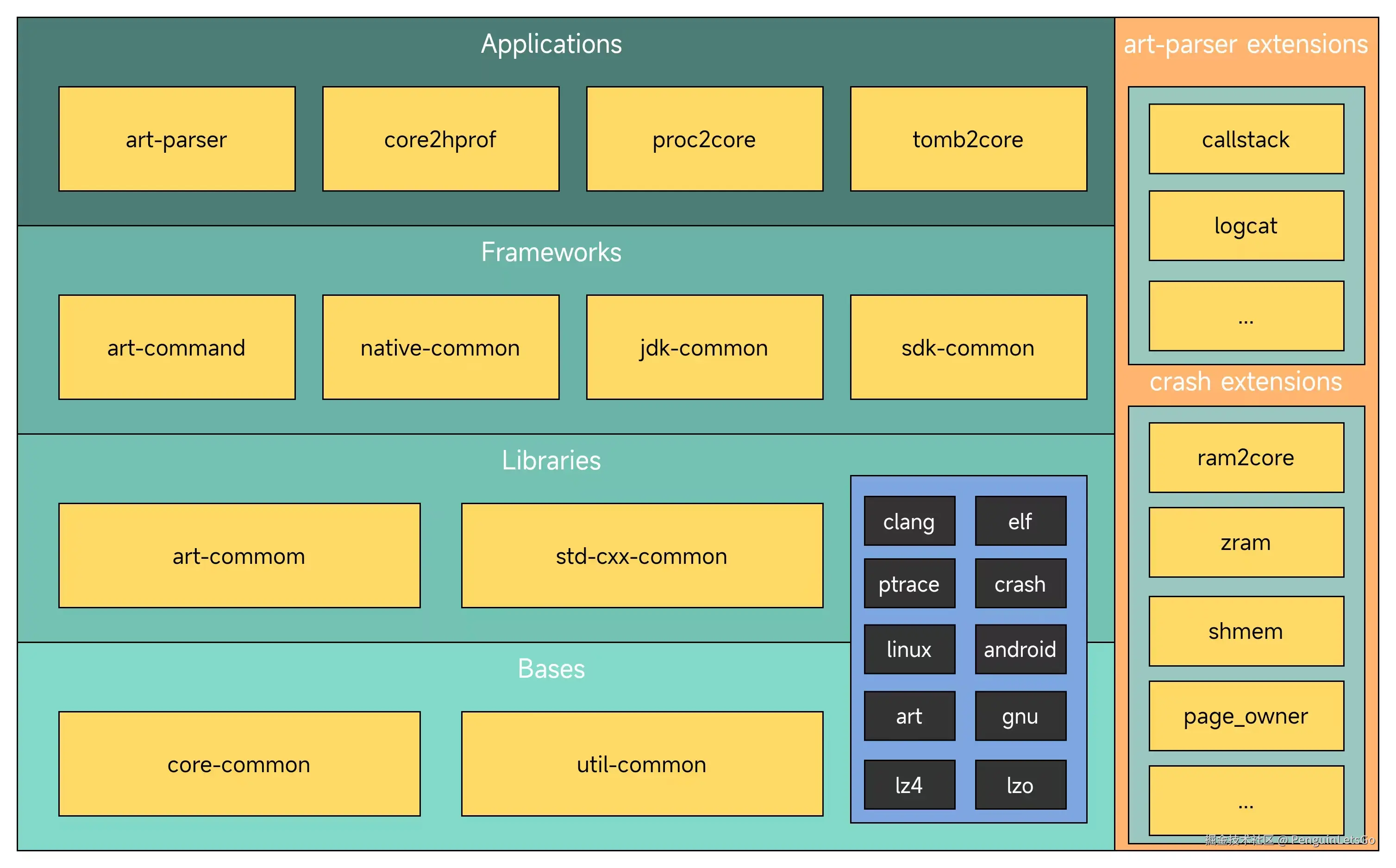Select the sdk-common box
Viewport: 1396px width, 868px height.
[x=968, y=347]
